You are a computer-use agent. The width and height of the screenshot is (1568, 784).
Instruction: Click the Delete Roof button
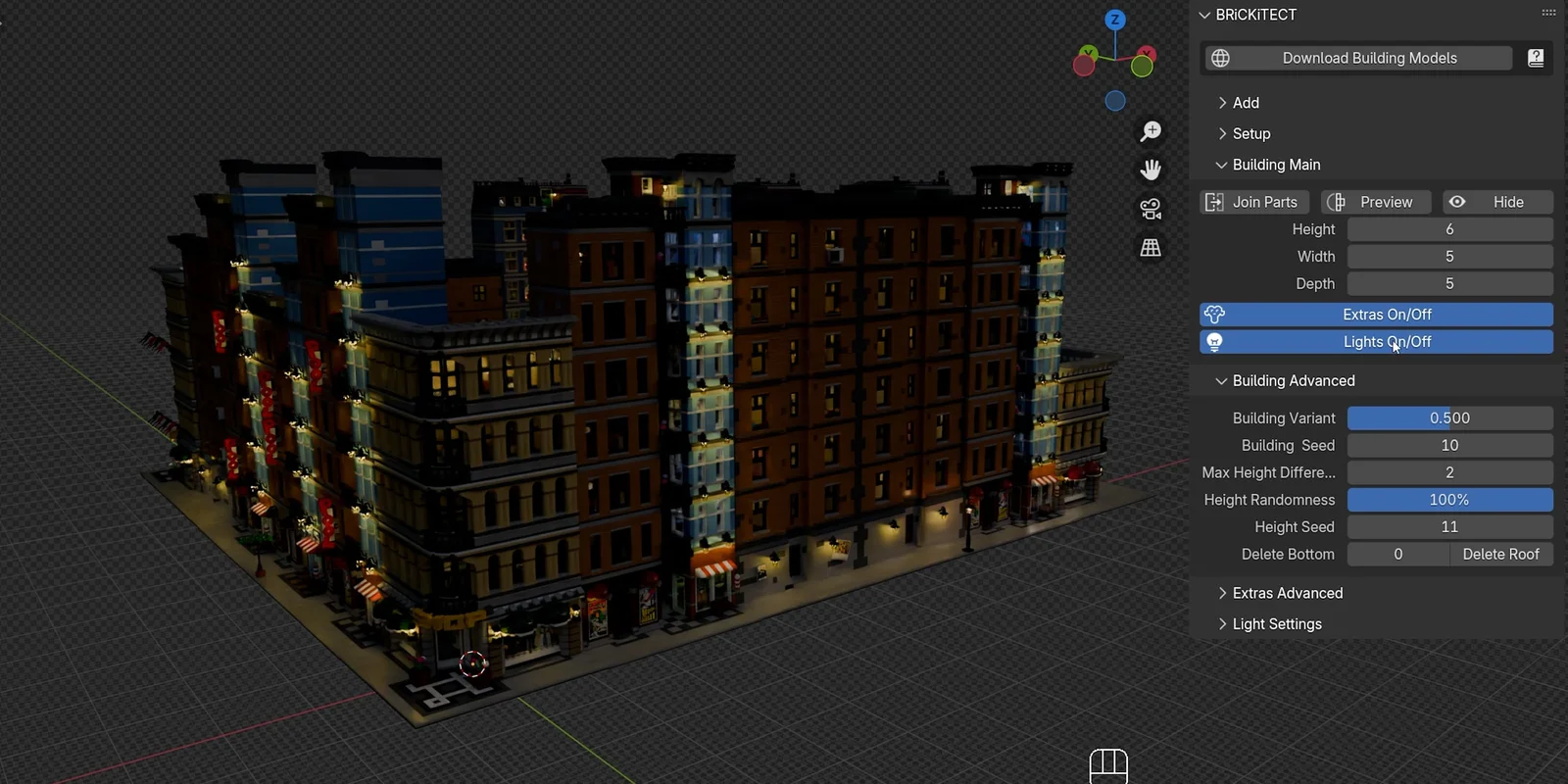1501,555
